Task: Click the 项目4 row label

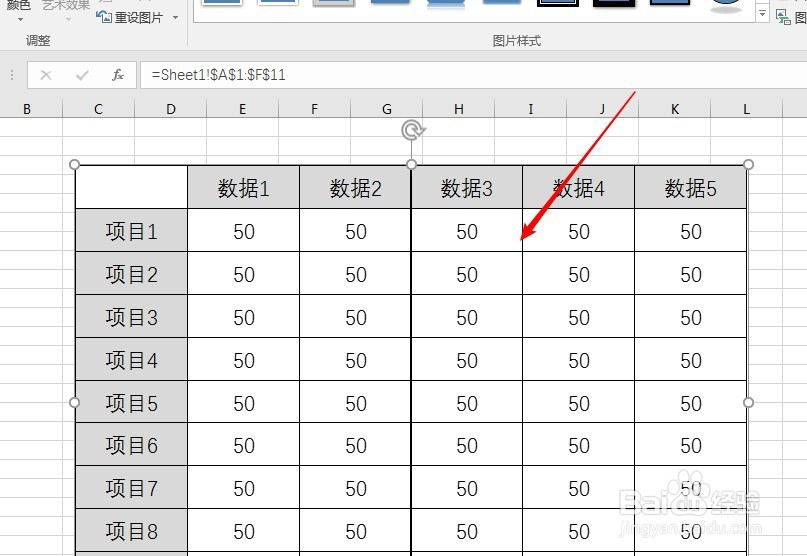Action: (x=131, y=360)
